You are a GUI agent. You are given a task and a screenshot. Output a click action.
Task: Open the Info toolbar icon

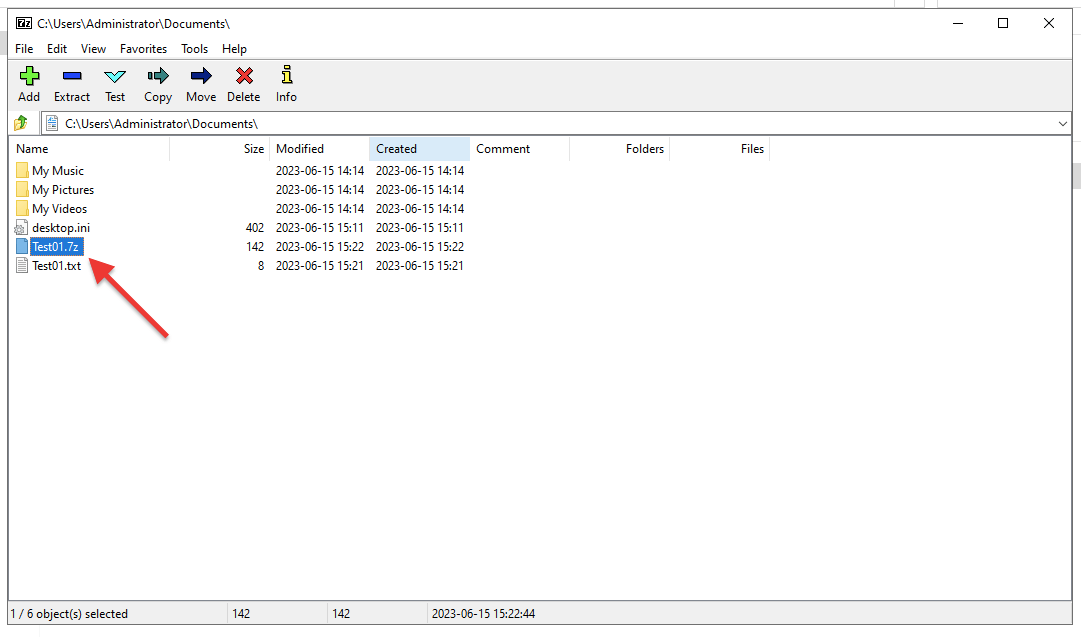pos(287,74)
